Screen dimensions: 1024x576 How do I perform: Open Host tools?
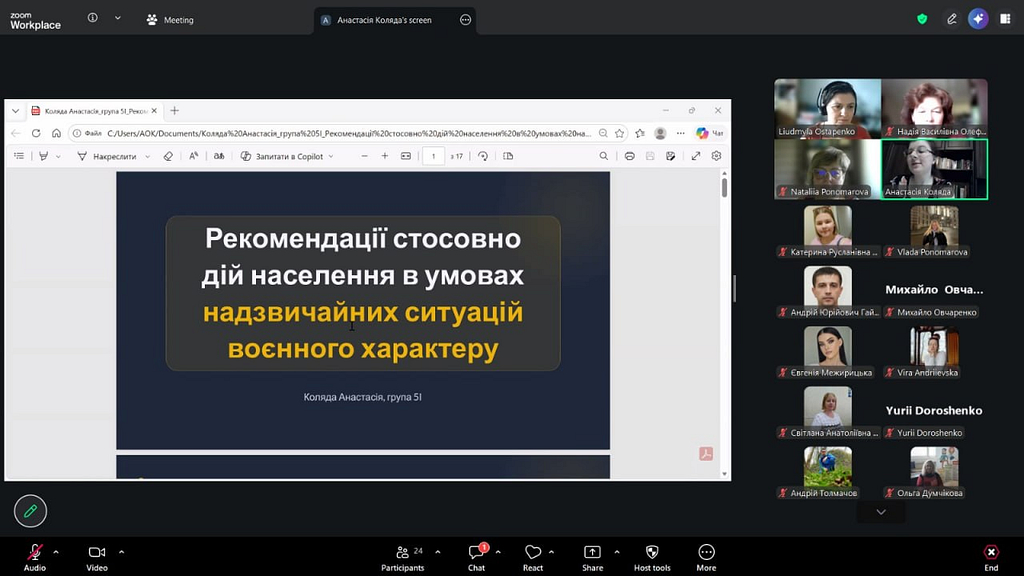pyautogui.click(x=652, y=558)
